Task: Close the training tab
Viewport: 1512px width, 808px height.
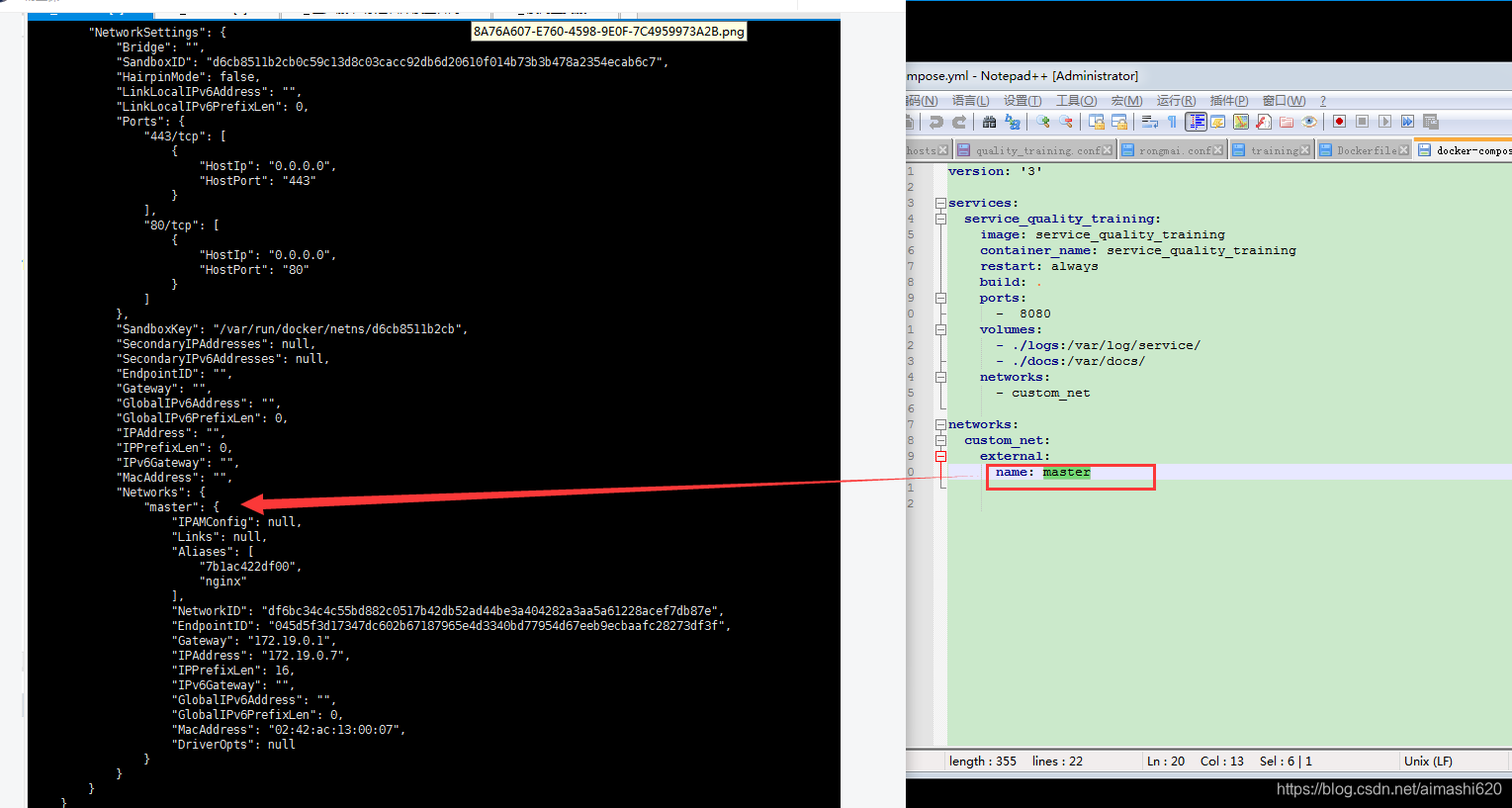Action: tap(1304, 150)
